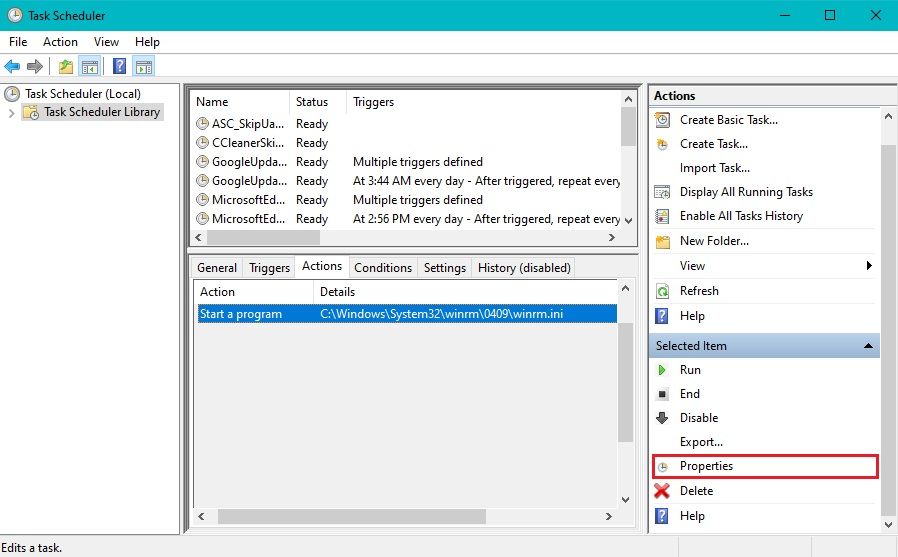The width and height of the screenshot is (898, 557).
Task: Collapse the Selected Item section
Action: 869,346
